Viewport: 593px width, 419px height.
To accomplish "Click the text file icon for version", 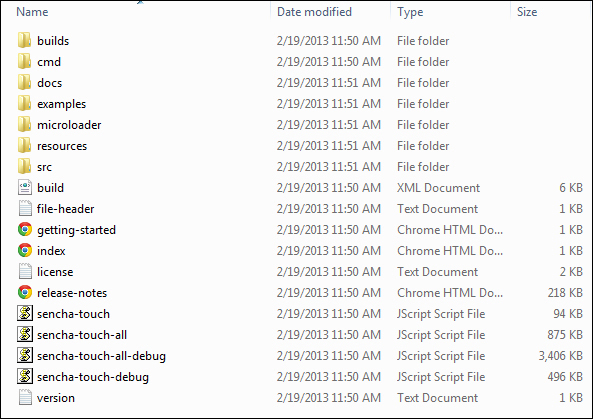I will pyautogui.click(x=25, y=397).
